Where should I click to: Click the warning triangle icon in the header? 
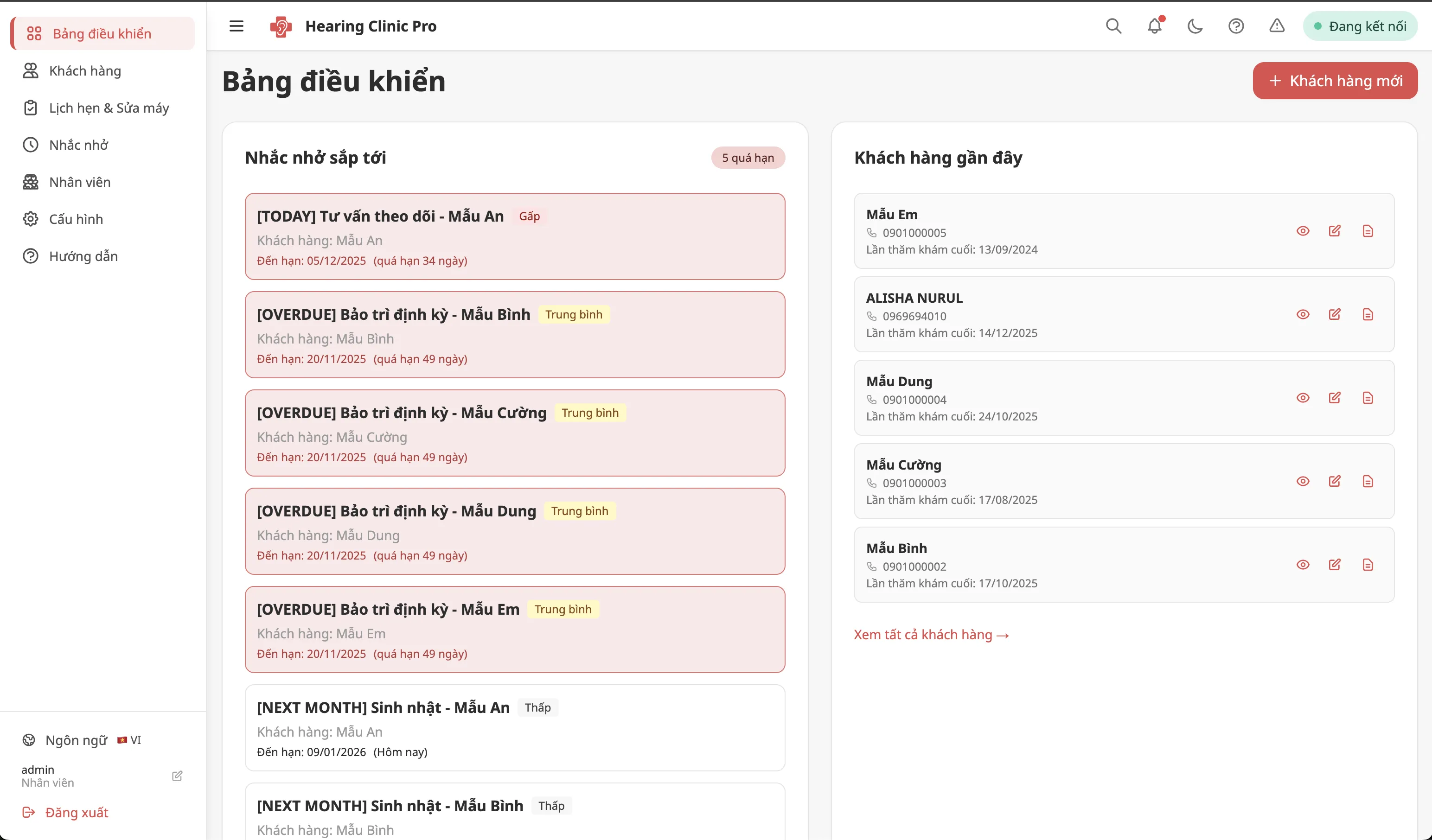[1276, 26]
